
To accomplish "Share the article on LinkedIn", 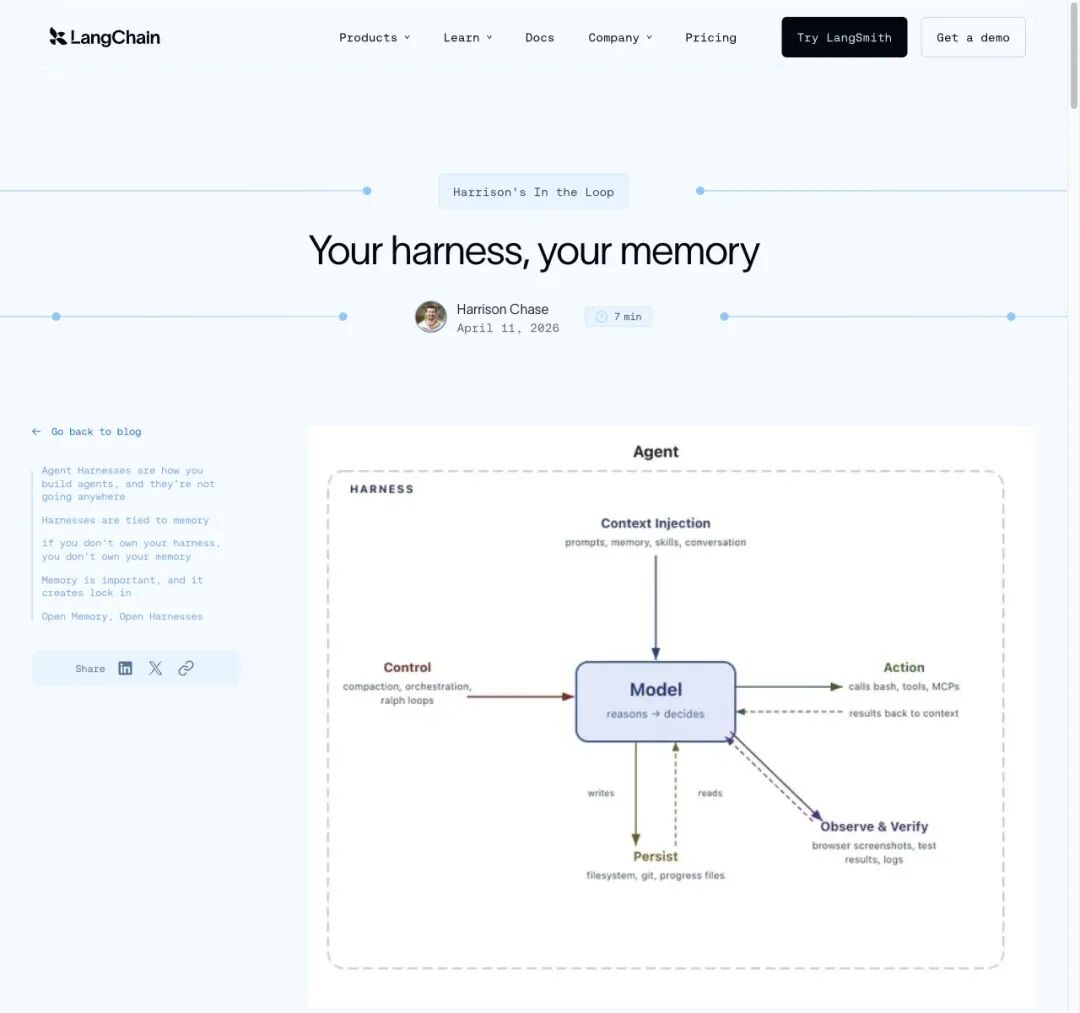I will click(x=125, y=668).
